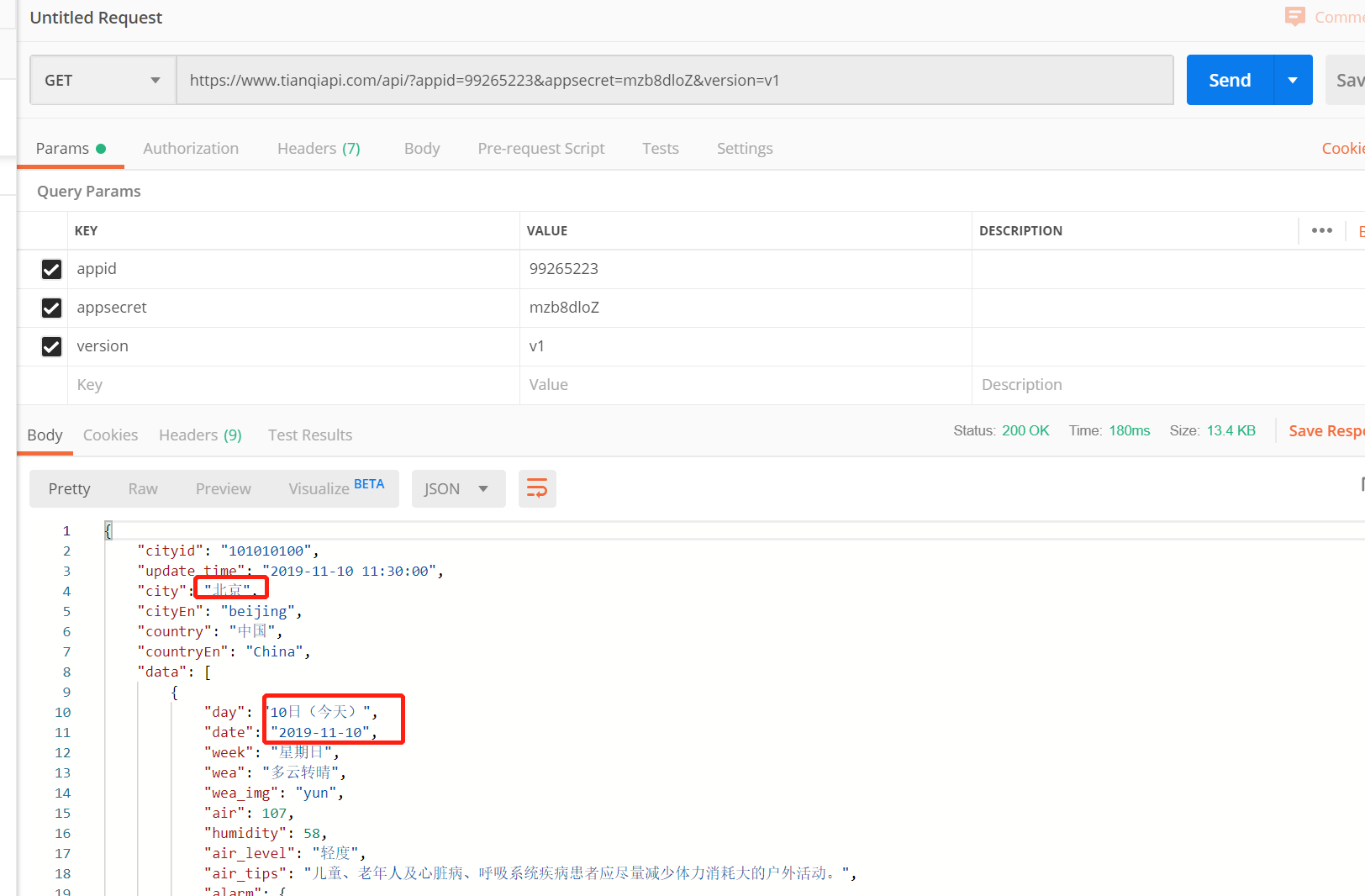Uncheck the appsecret parameter checkbox
1365x896 pixels.
tap(51, 308)
